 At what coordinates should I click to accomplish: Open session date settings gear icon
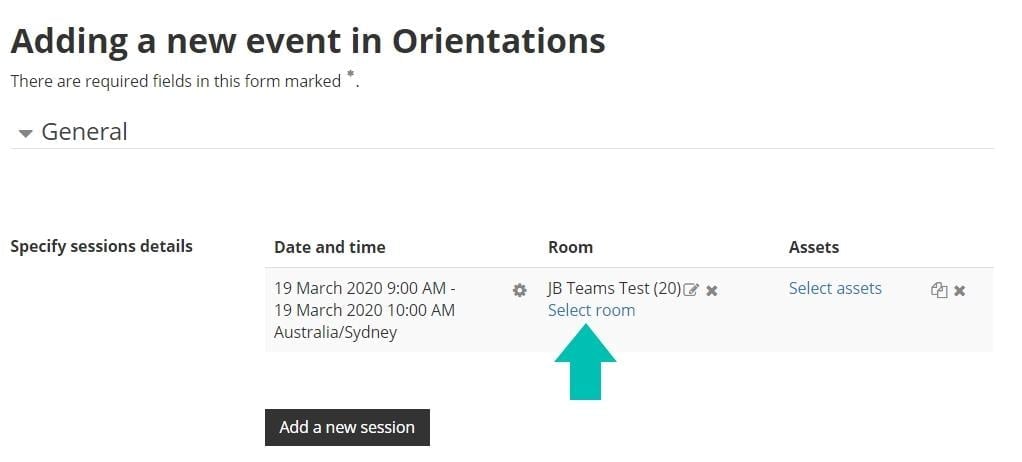click(519, 290)
